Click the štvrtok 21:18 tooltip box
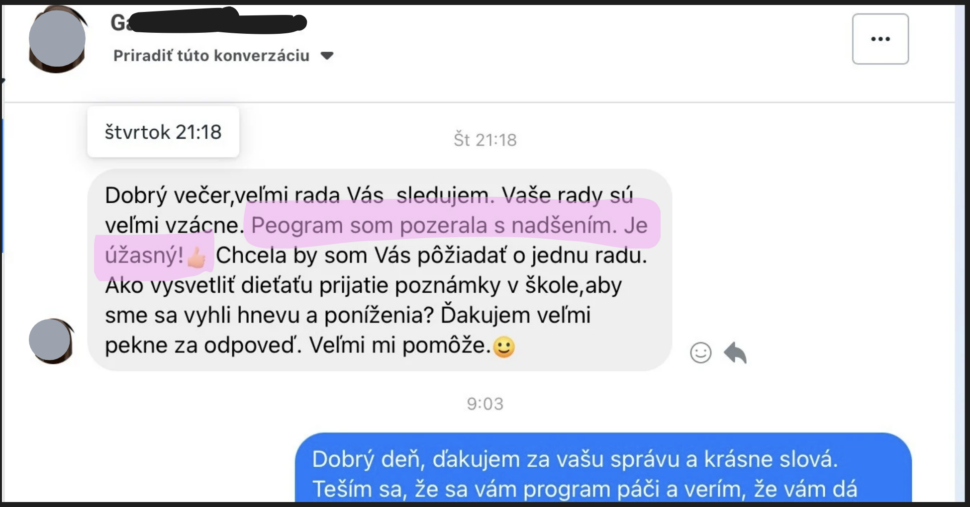Viewport: 970px width, 507px height. (x=163, y=132)
